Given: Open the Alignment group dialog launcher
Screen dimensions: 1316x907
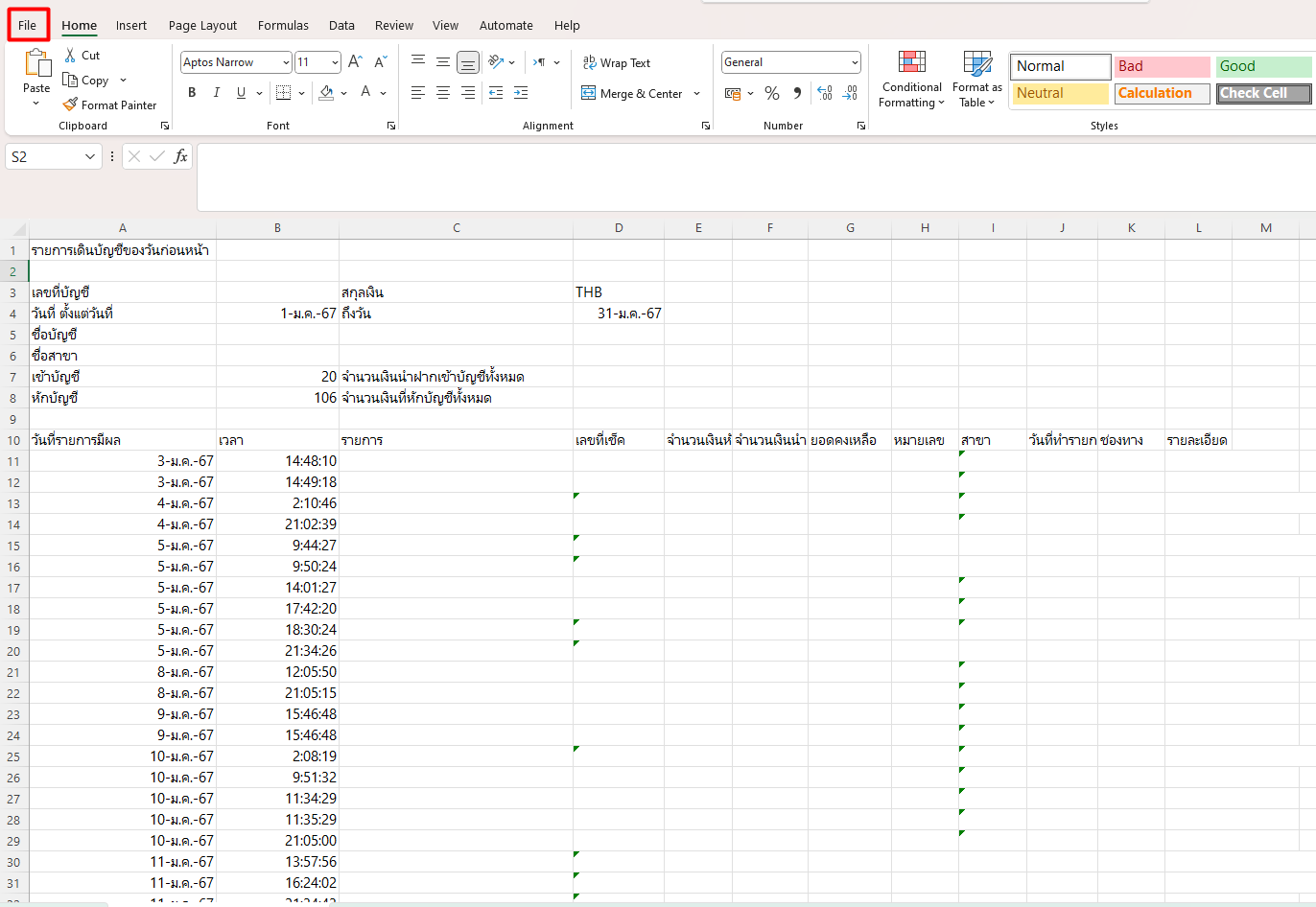Looking at the screenshot, I should pos(706,126).
